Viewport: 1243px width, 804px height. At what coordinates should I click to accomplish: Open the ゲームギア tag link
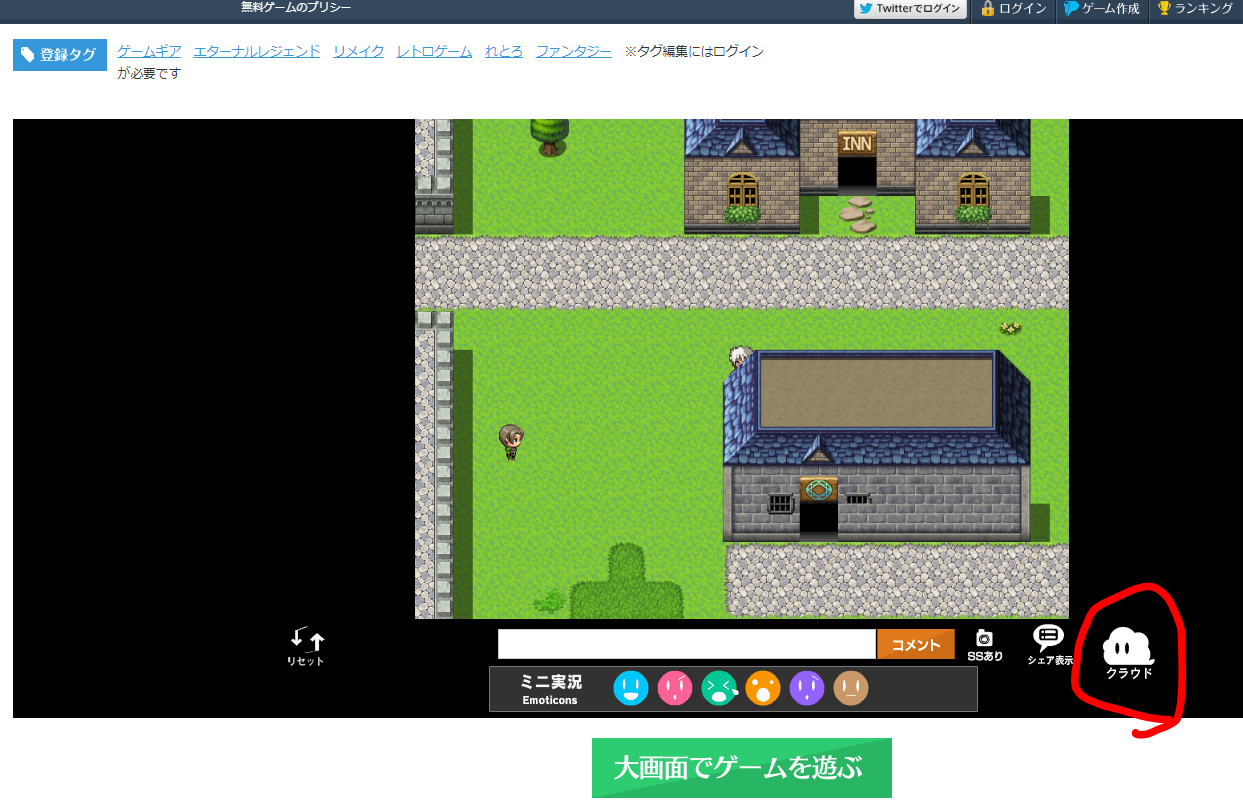point(149,51)
